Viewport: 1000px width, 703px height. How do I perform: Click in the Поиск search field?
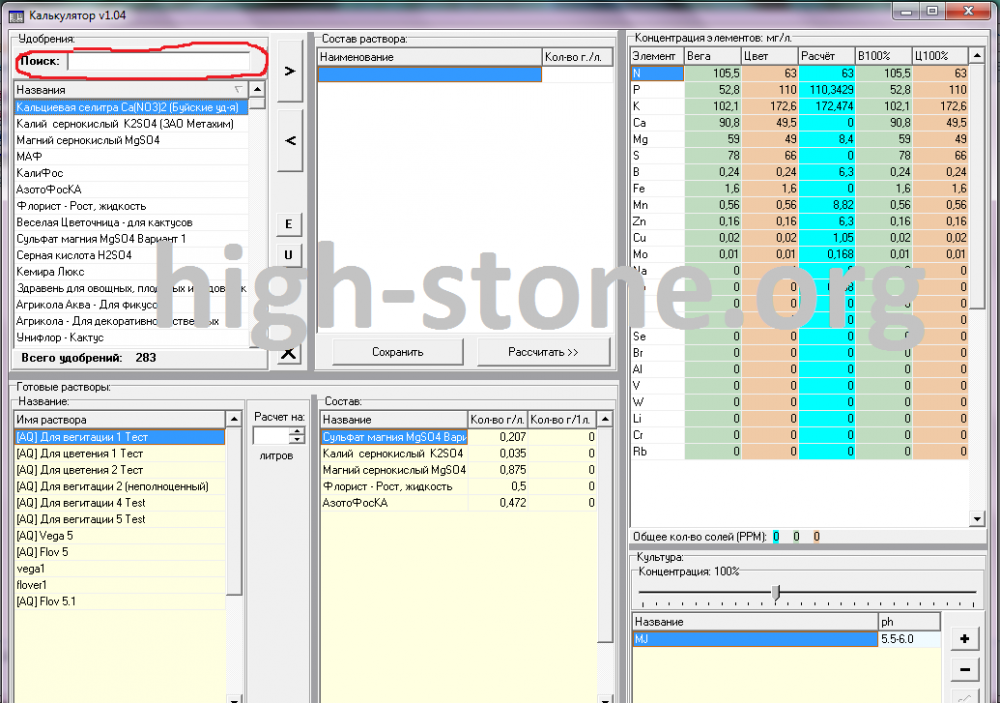click(159, 61)
